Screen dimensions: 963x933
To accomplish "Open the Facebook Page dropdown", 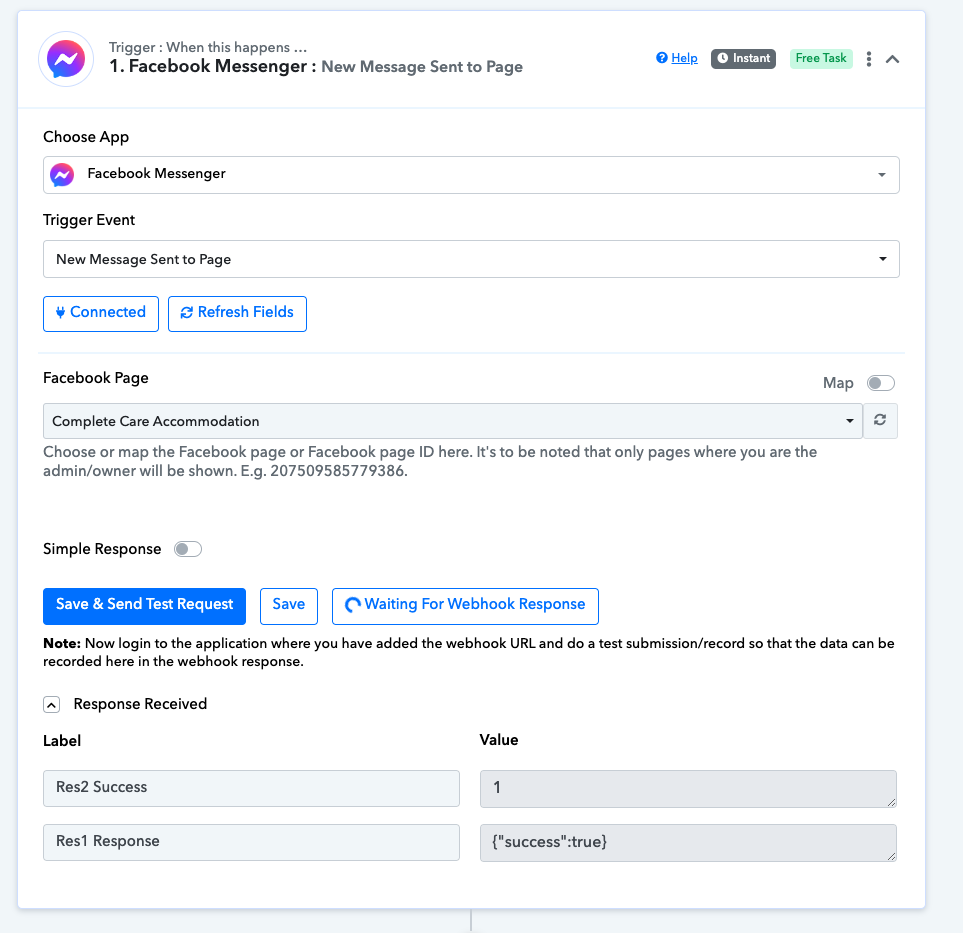I will point(453,421).
